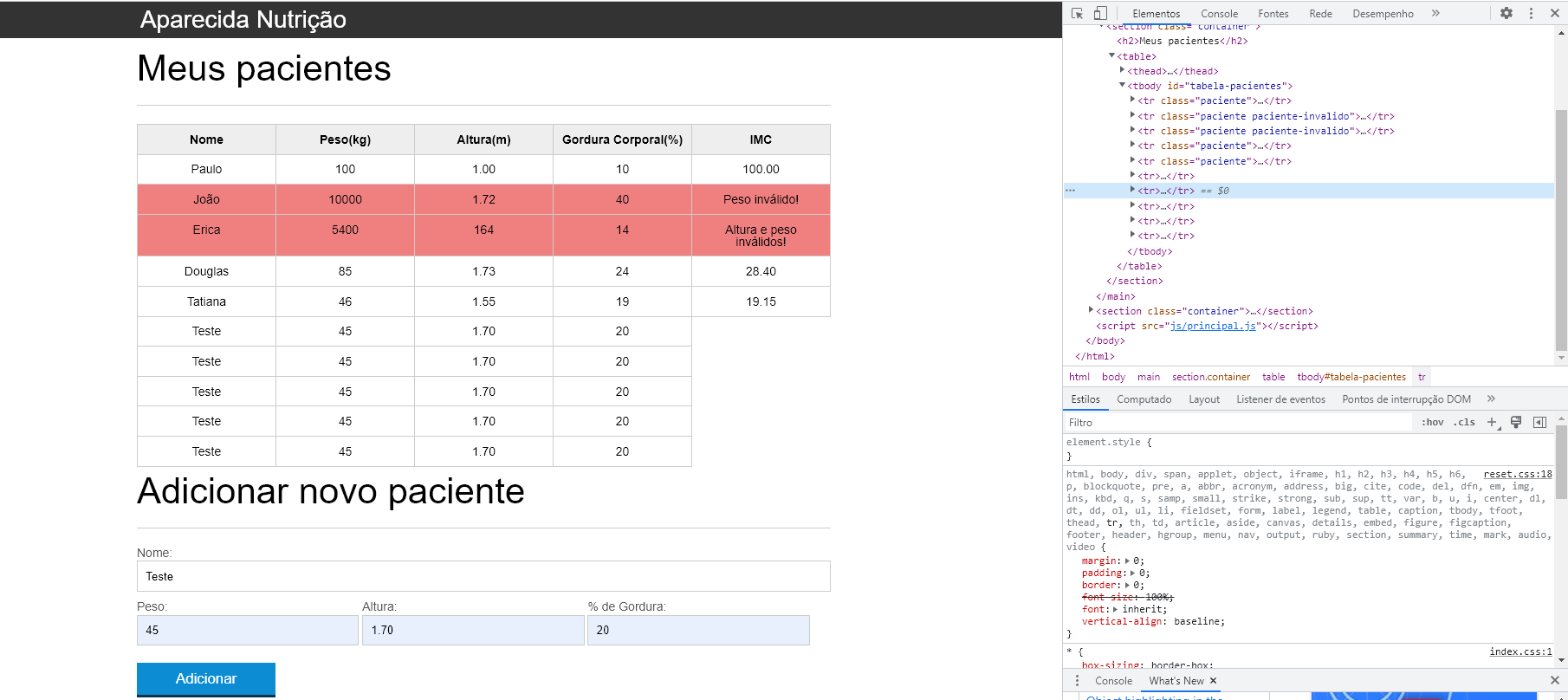Focus the % de Gordura input field
1568x700 pixels.
[x=698, y=630]
